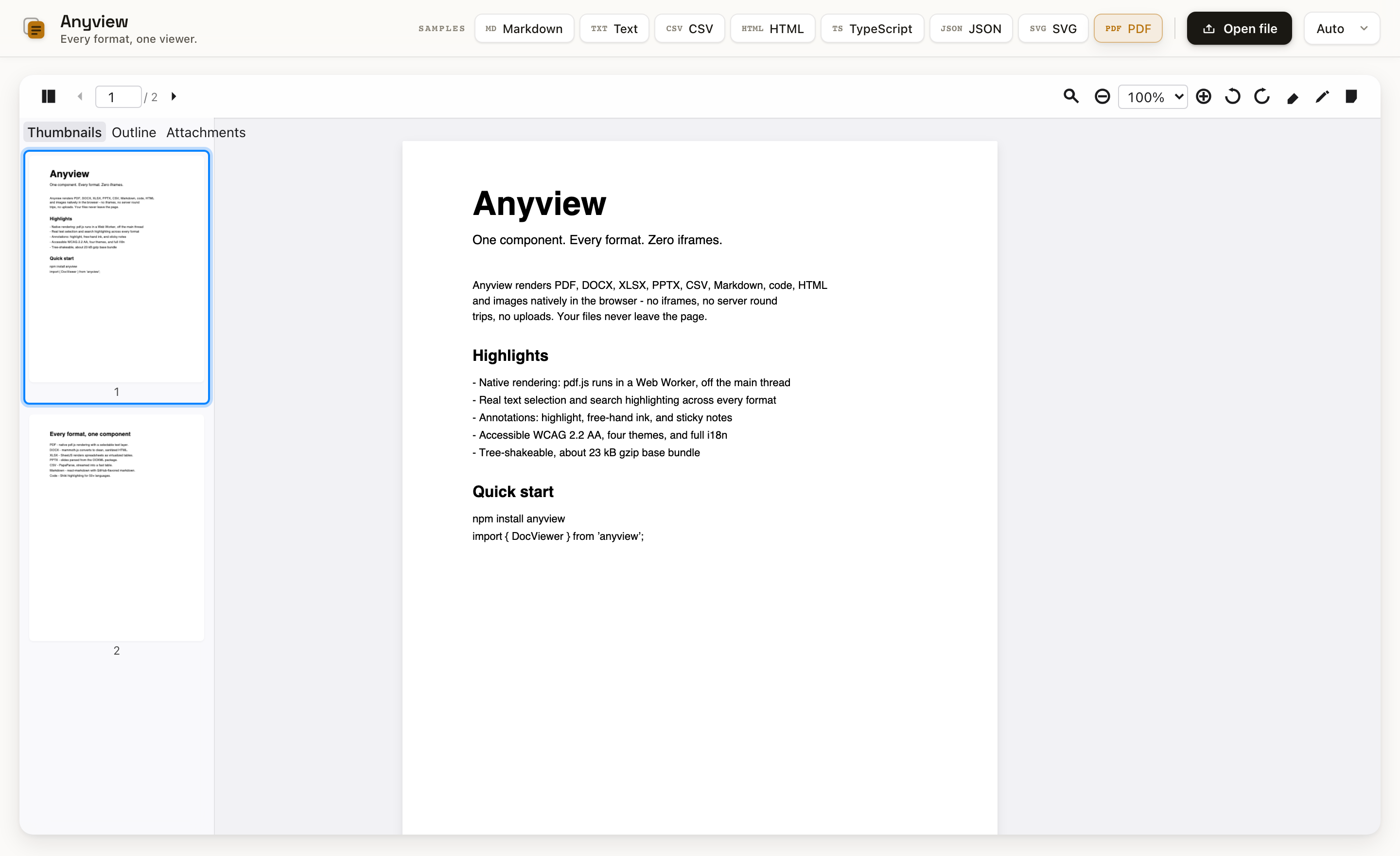This screenshot has width=1400, height=856.
Task: Load the TypeScript sample
Action: click(872, 28)
